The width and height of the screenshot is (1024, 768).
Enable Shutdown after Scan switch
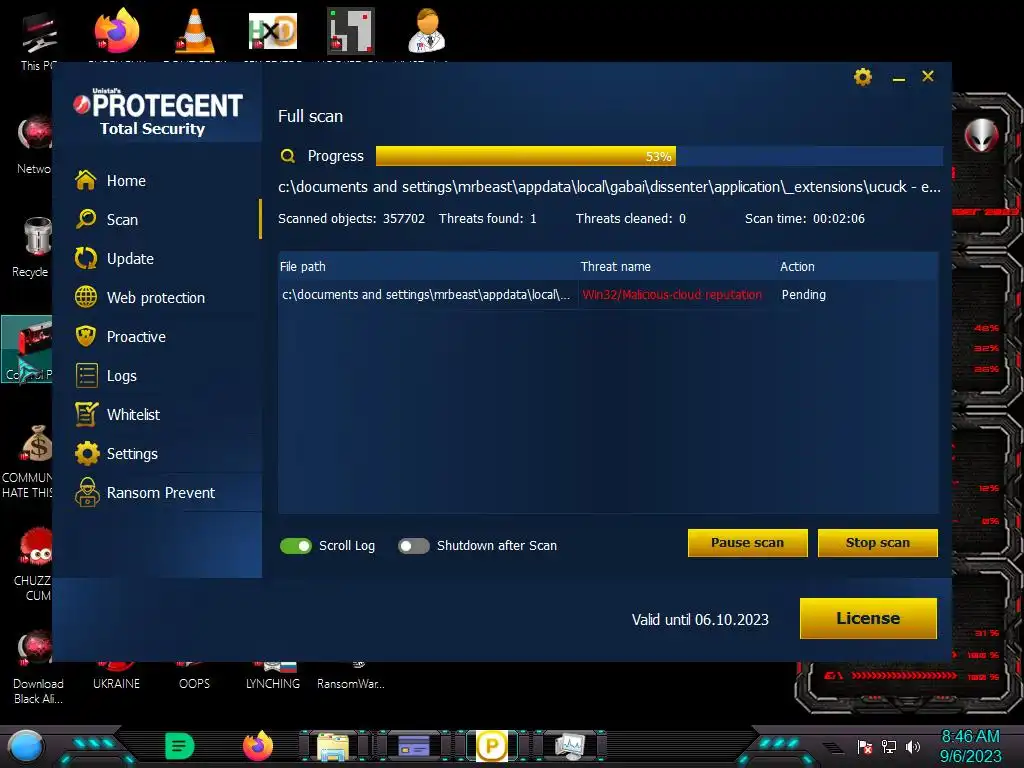[413, 546]
